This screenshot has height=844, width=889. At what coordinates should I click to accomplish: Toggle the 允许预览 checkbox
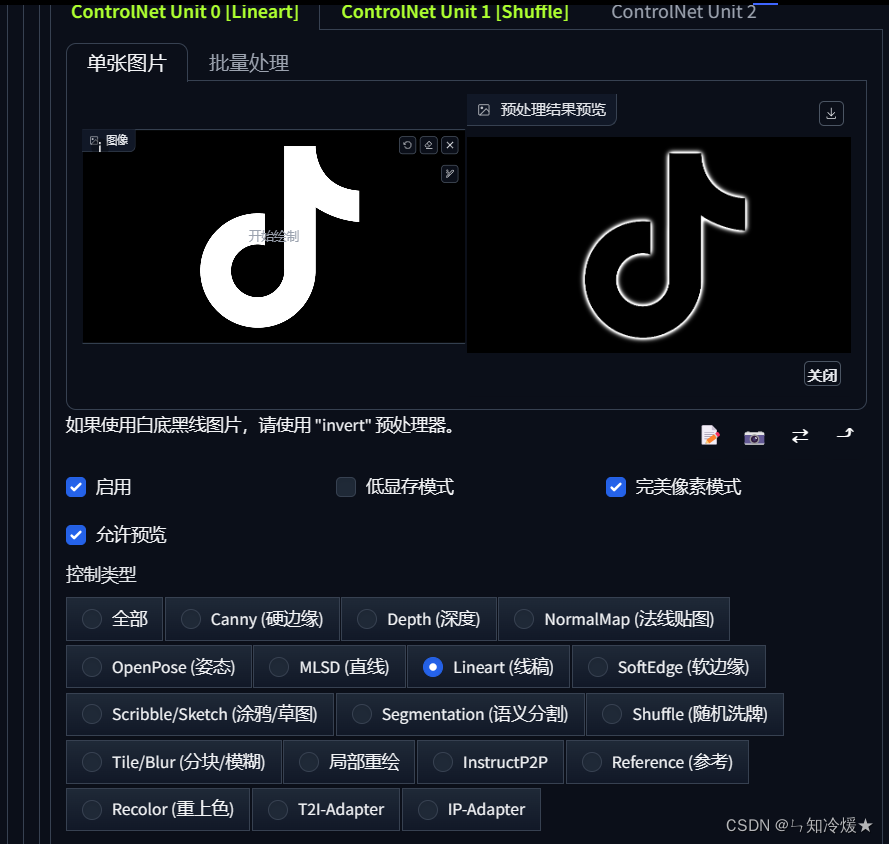tap(76, 535)
